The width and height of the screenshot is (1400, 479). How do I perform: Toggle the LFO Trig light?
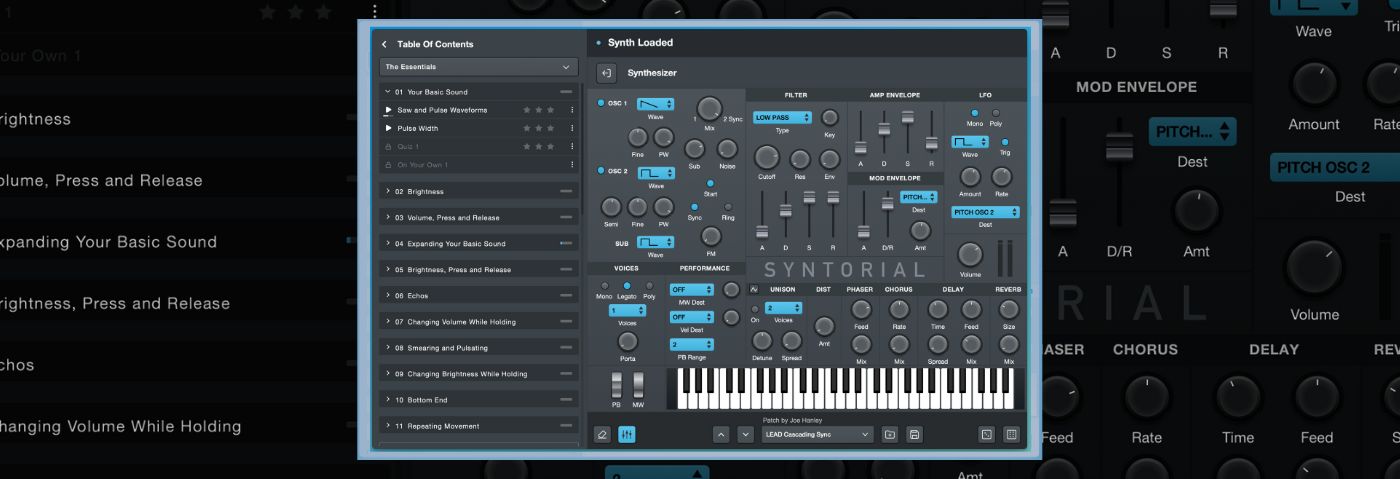click(1005, 142)
